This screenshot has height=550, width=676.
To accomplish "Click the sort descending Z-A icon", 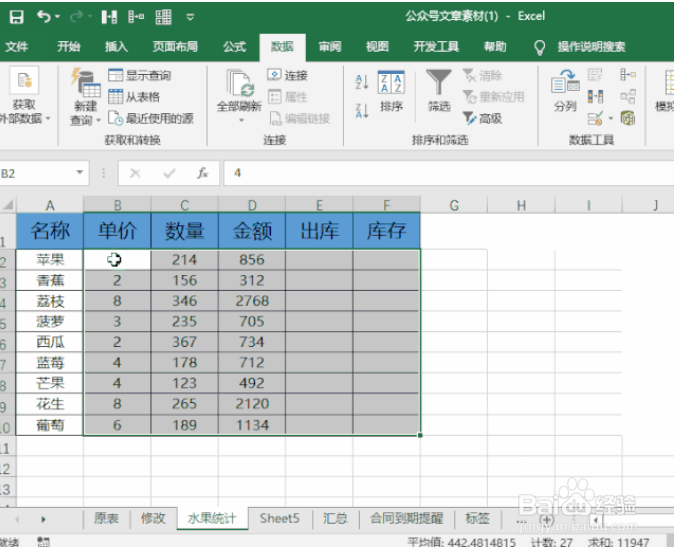I will pos(362,111).
